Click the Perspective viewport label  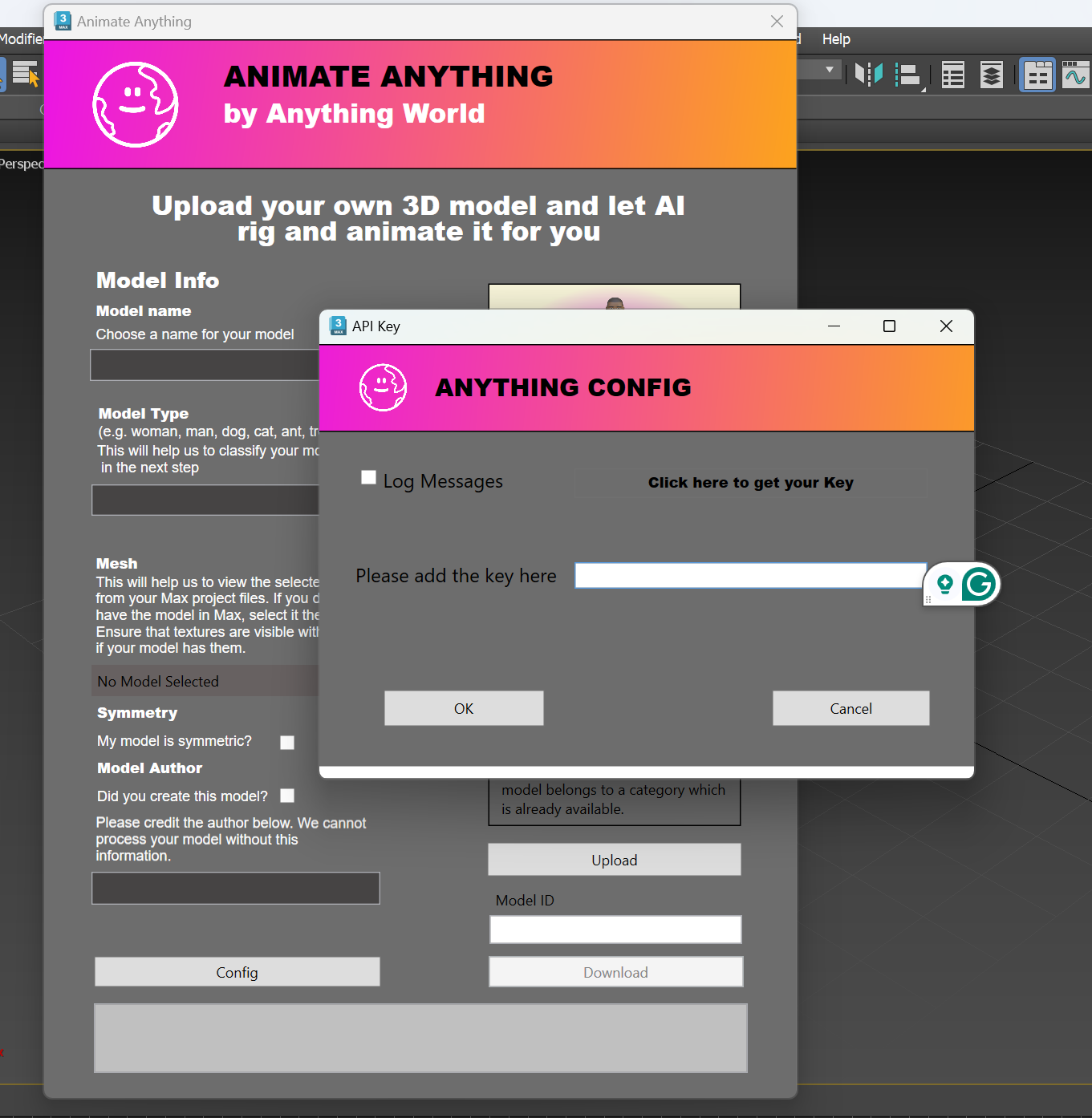22,164
